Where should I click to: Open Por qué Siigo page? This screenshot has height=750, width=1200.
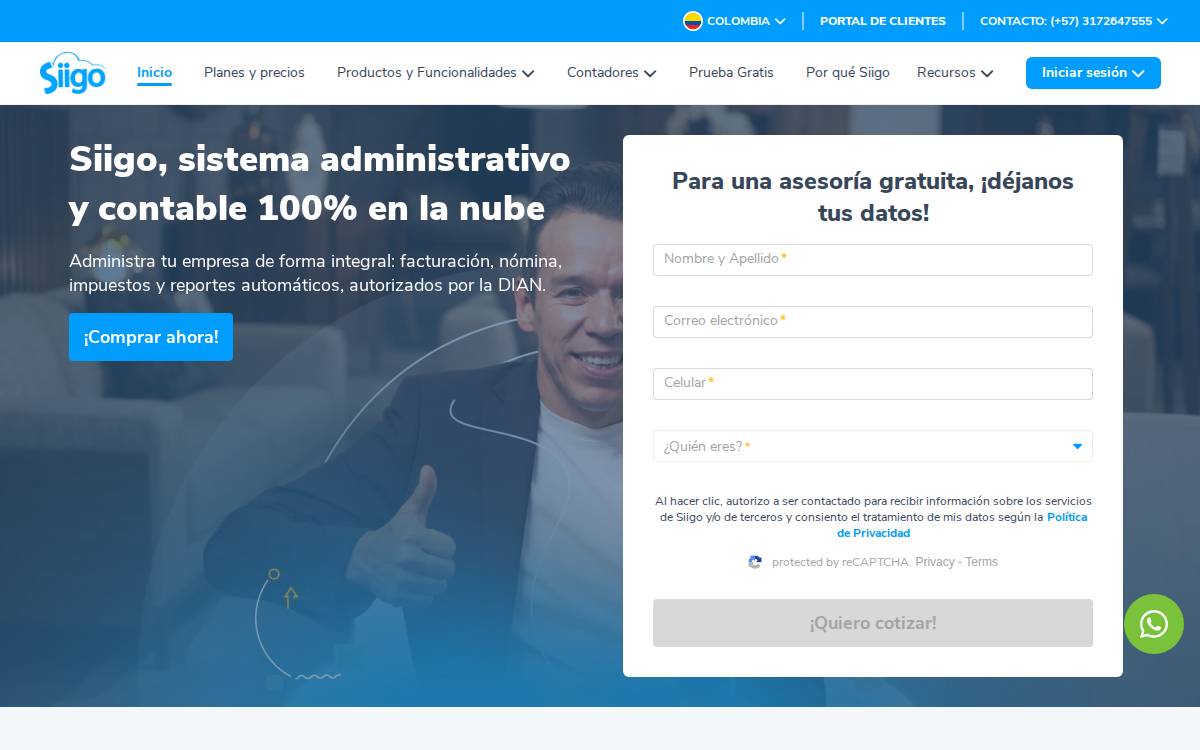tap(848, 73)
